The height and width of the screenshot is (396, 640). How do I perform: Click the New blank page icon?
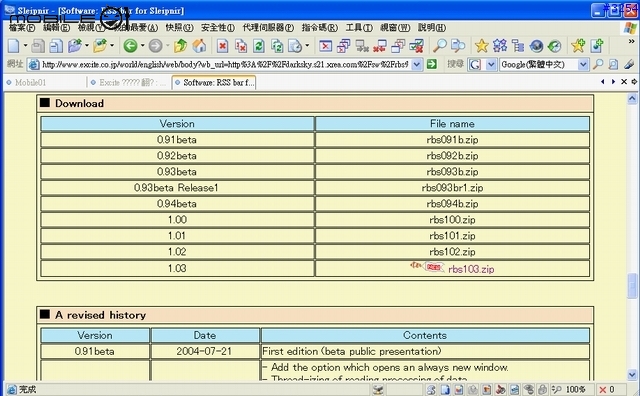13,46
